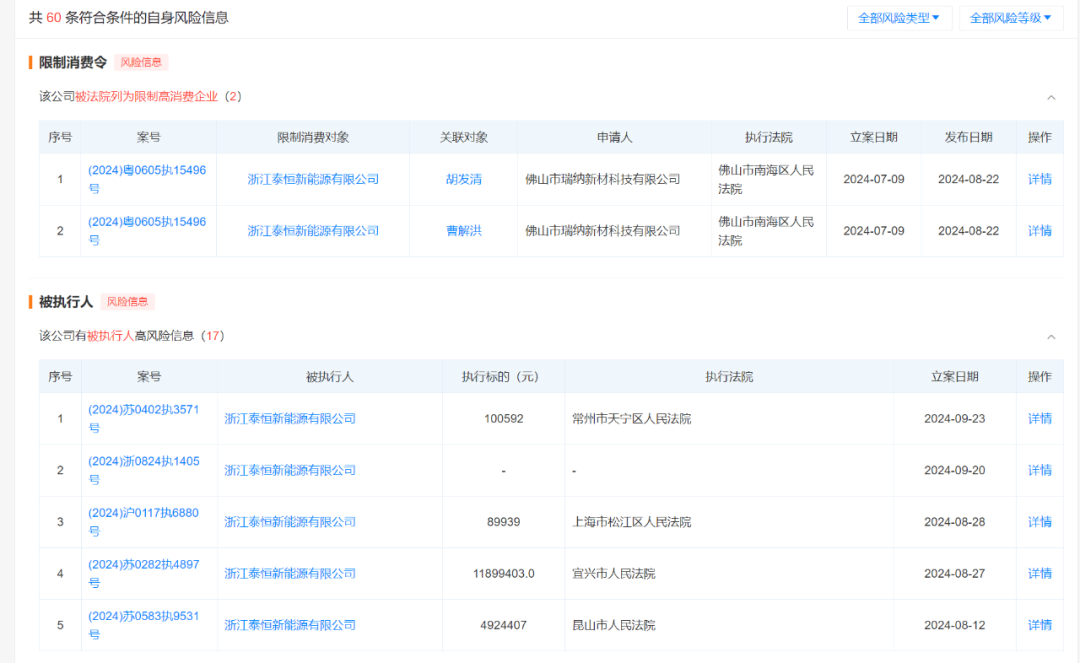1080x663 pixels.
Task: Collapse the 限制消费令 section chevron
Action: pyautogui.click(x=1051, y=98)
